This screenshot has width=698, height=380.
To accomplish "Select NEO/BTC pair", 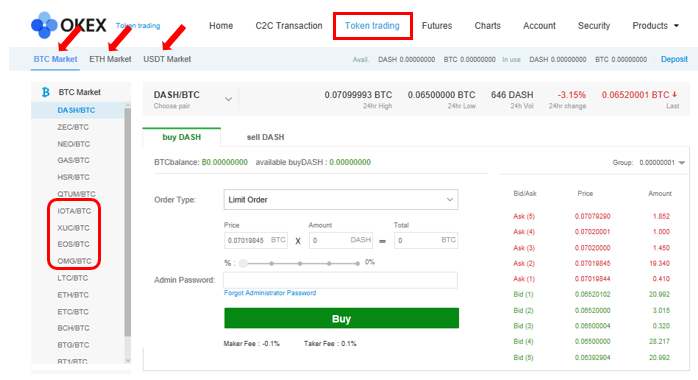I will pyautogui.click(x=73, y=144).
